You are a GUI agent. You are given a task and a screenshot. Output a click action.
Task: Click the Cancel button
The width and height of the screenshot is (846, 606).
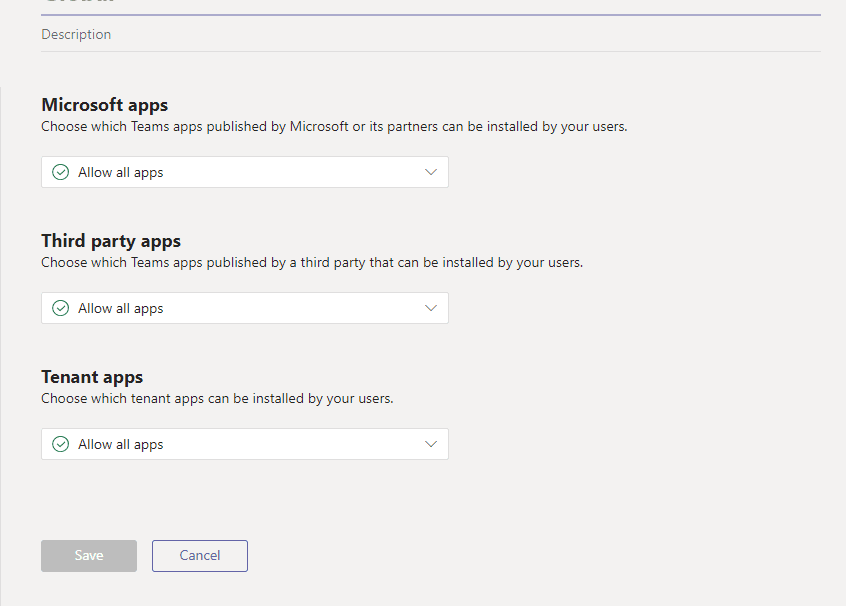200,556
